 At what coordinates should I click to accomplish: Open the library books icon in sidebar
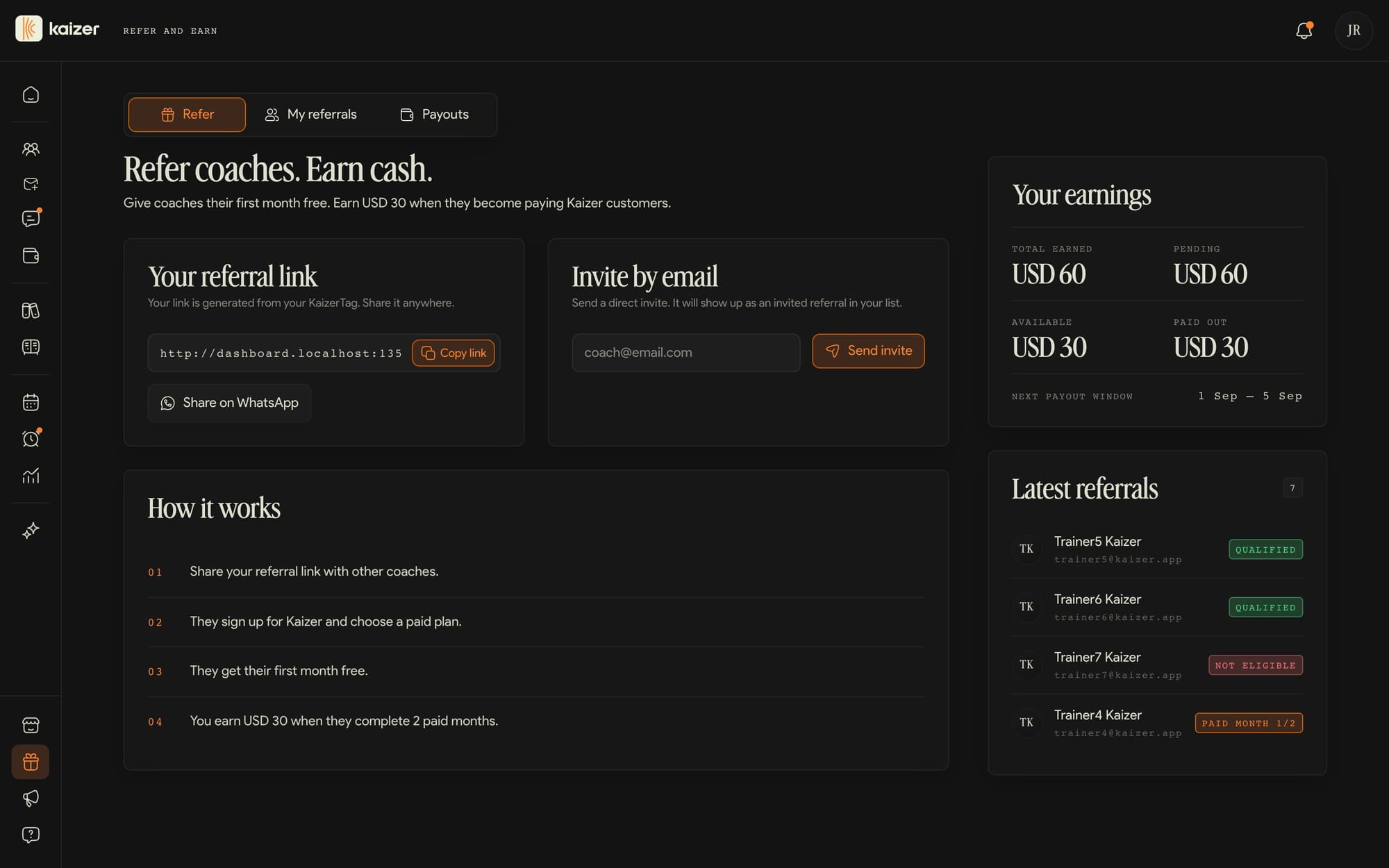31,310
